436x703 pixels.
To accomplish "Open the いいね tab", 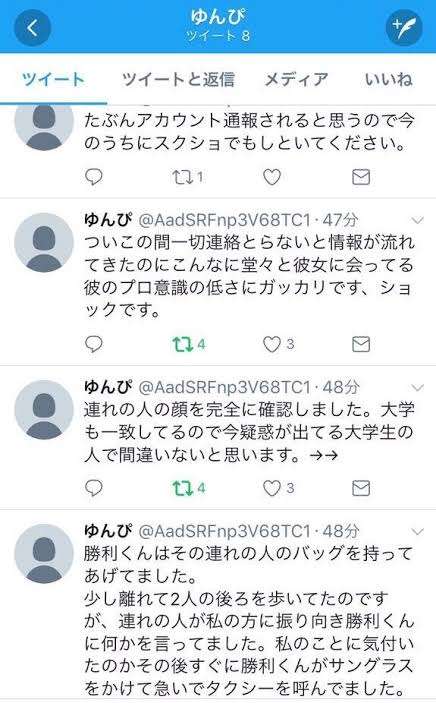I will (x=388, y=79).
